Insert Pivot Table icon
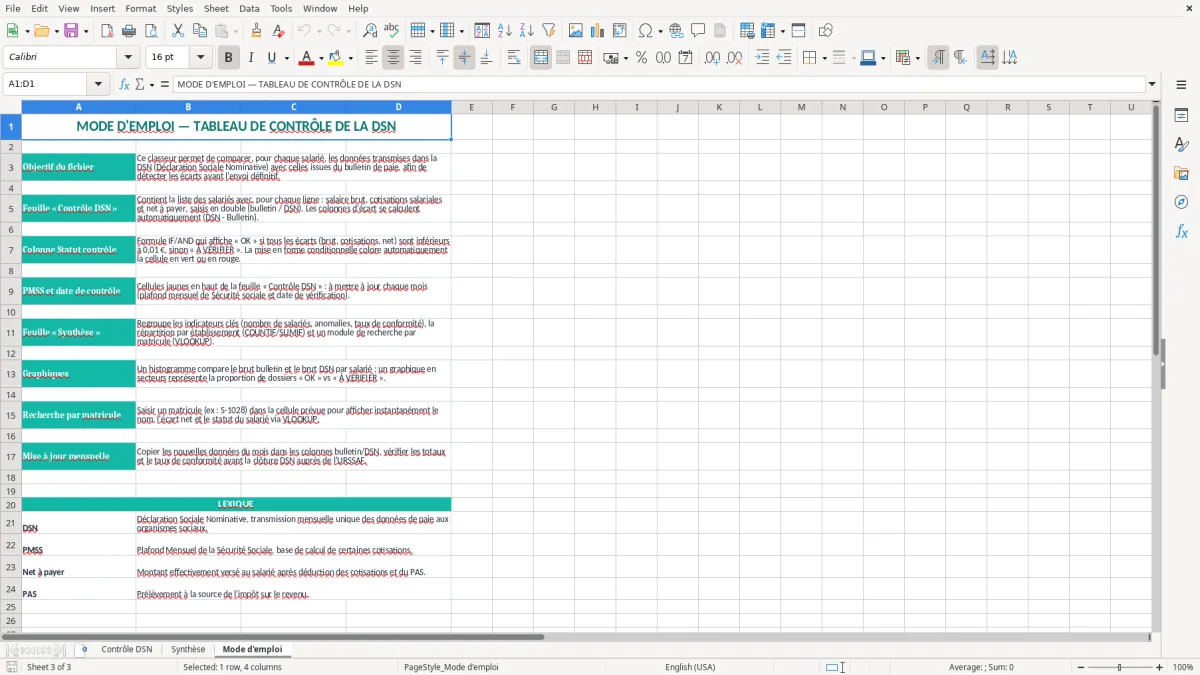Viewport: 1200px width, 675px height. (620, 31)
